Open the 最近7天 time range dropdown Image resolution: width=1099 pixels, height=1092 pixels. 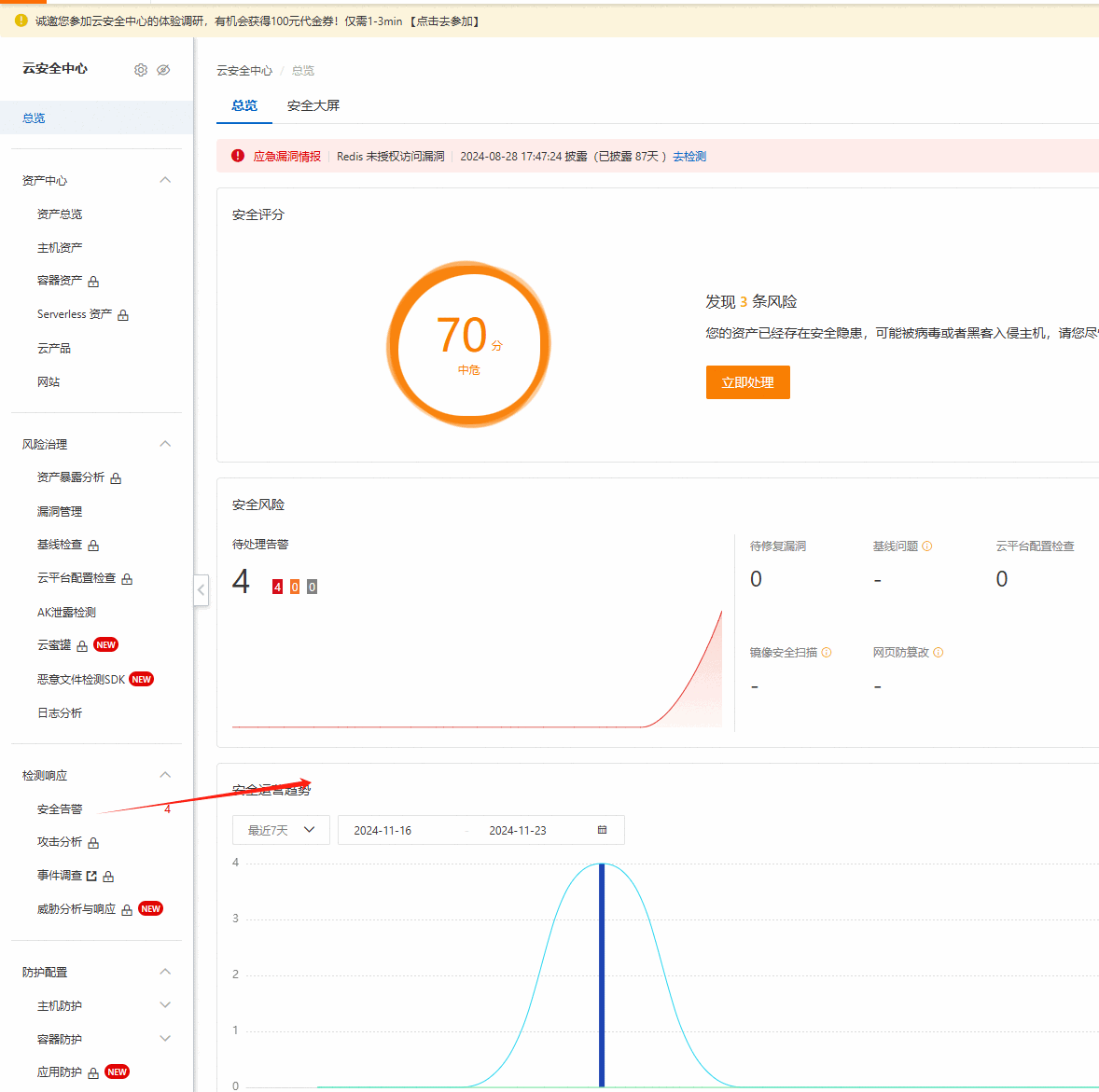pos(281,830)
